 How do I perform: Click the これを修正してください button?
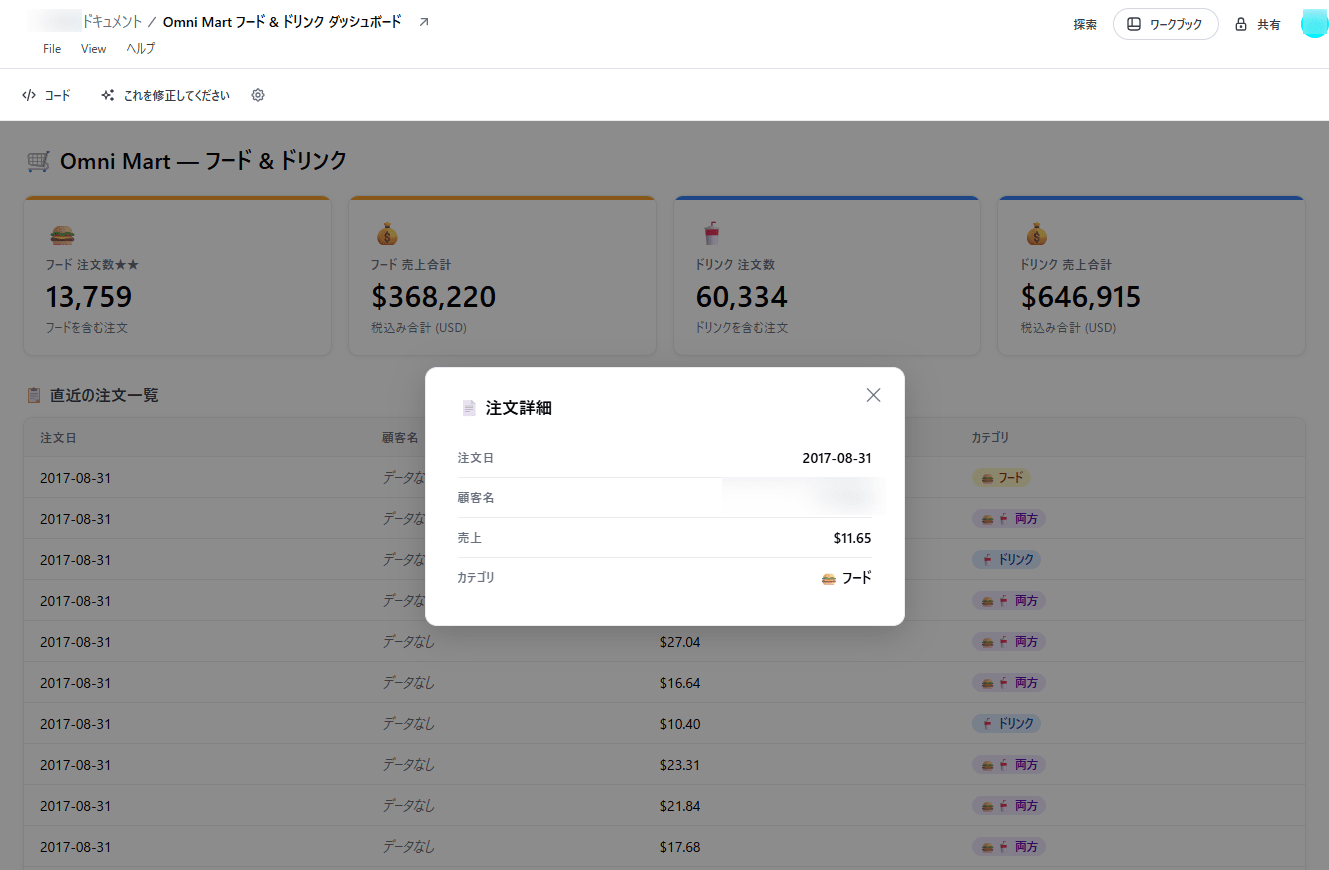pyautogui.click(x=166, y=96)
